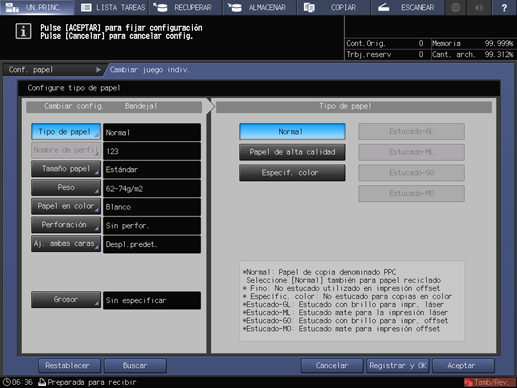Viewport: 517px width, 388px height.
Task: Click the globe network icon
Action: pyautogui.click(x=456, y=7)
